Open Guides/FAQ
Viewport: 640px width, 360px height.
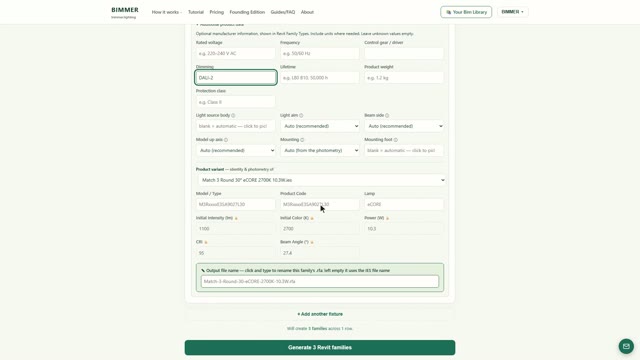(x=282, y=12)
